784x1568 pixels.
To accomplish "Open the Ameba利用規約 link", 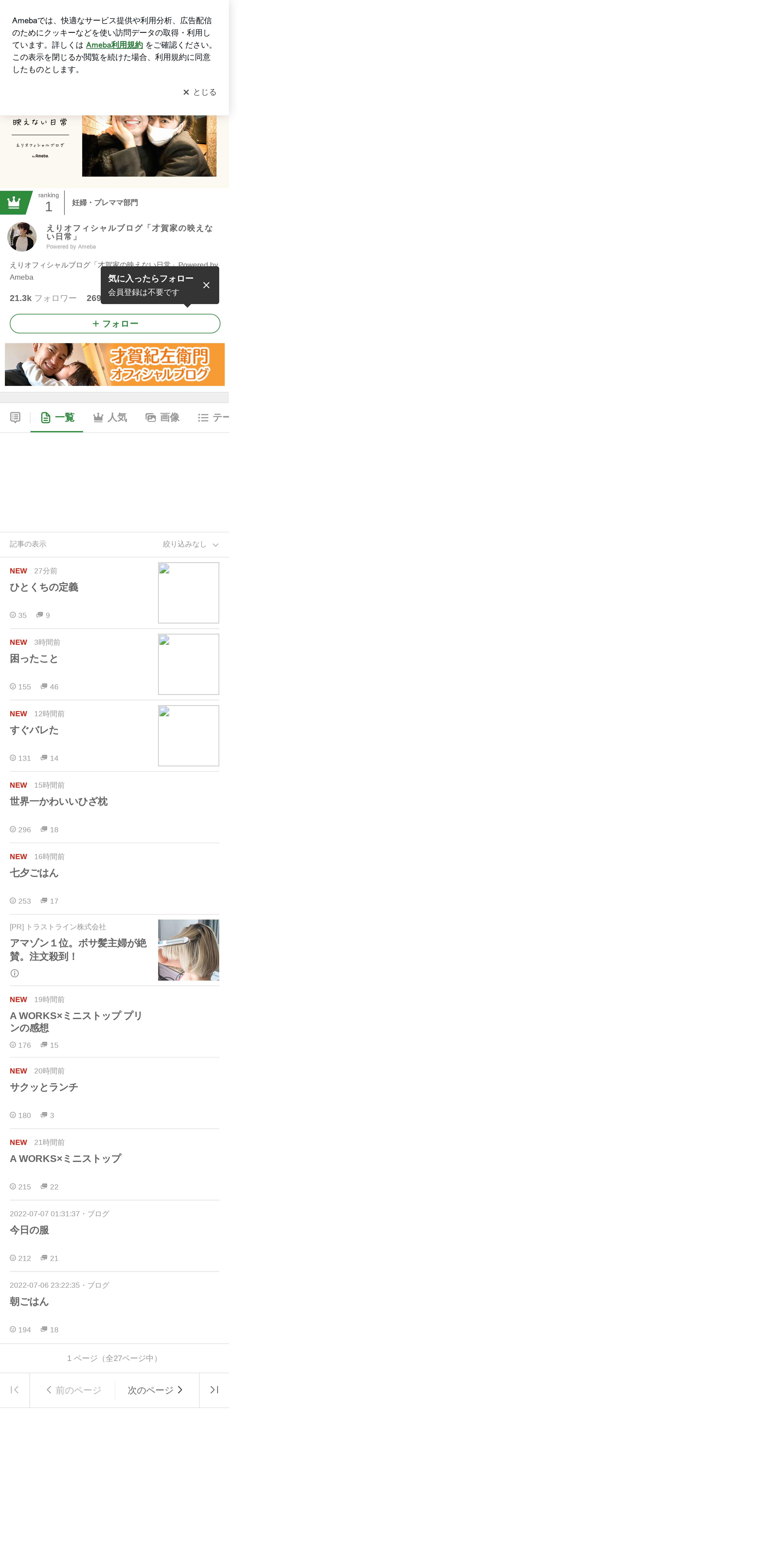I will pos(114,45).
